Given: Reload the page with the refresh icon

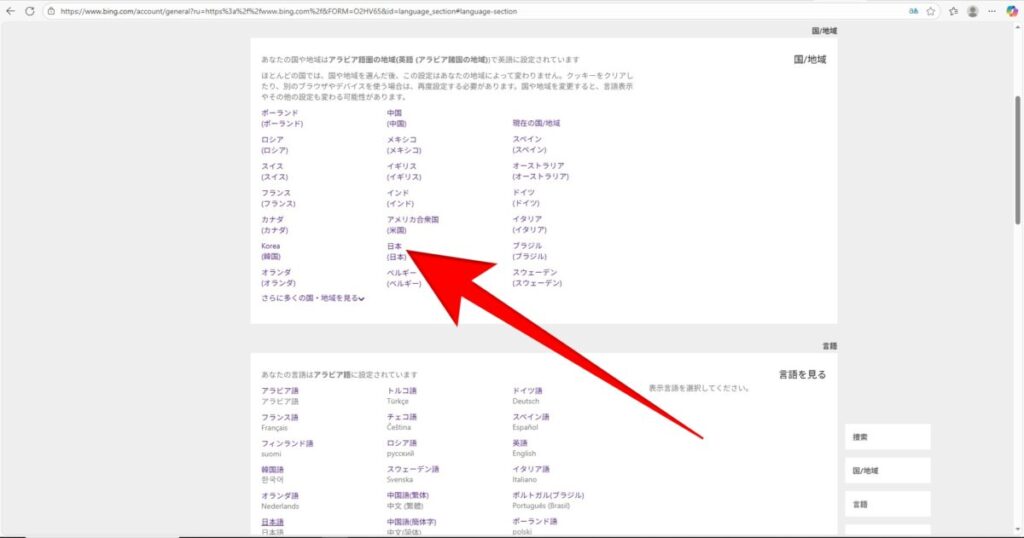Looking at the screenshot, I should 29,11.
